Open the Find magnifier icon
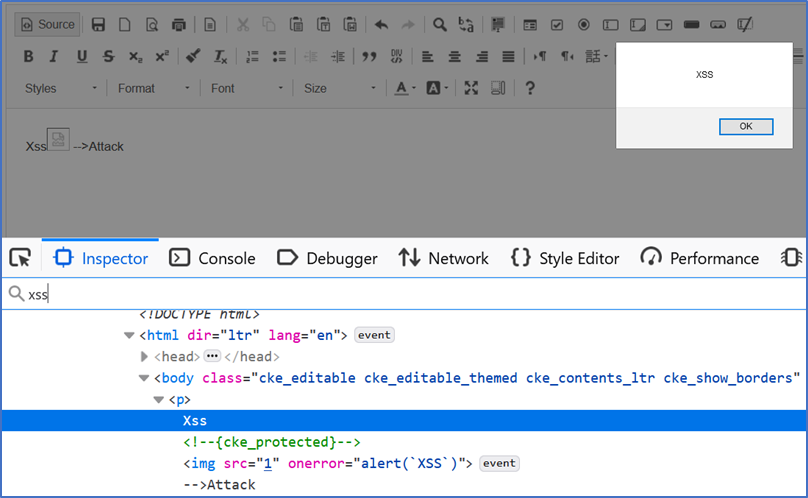808x498 pixels. 440,24
